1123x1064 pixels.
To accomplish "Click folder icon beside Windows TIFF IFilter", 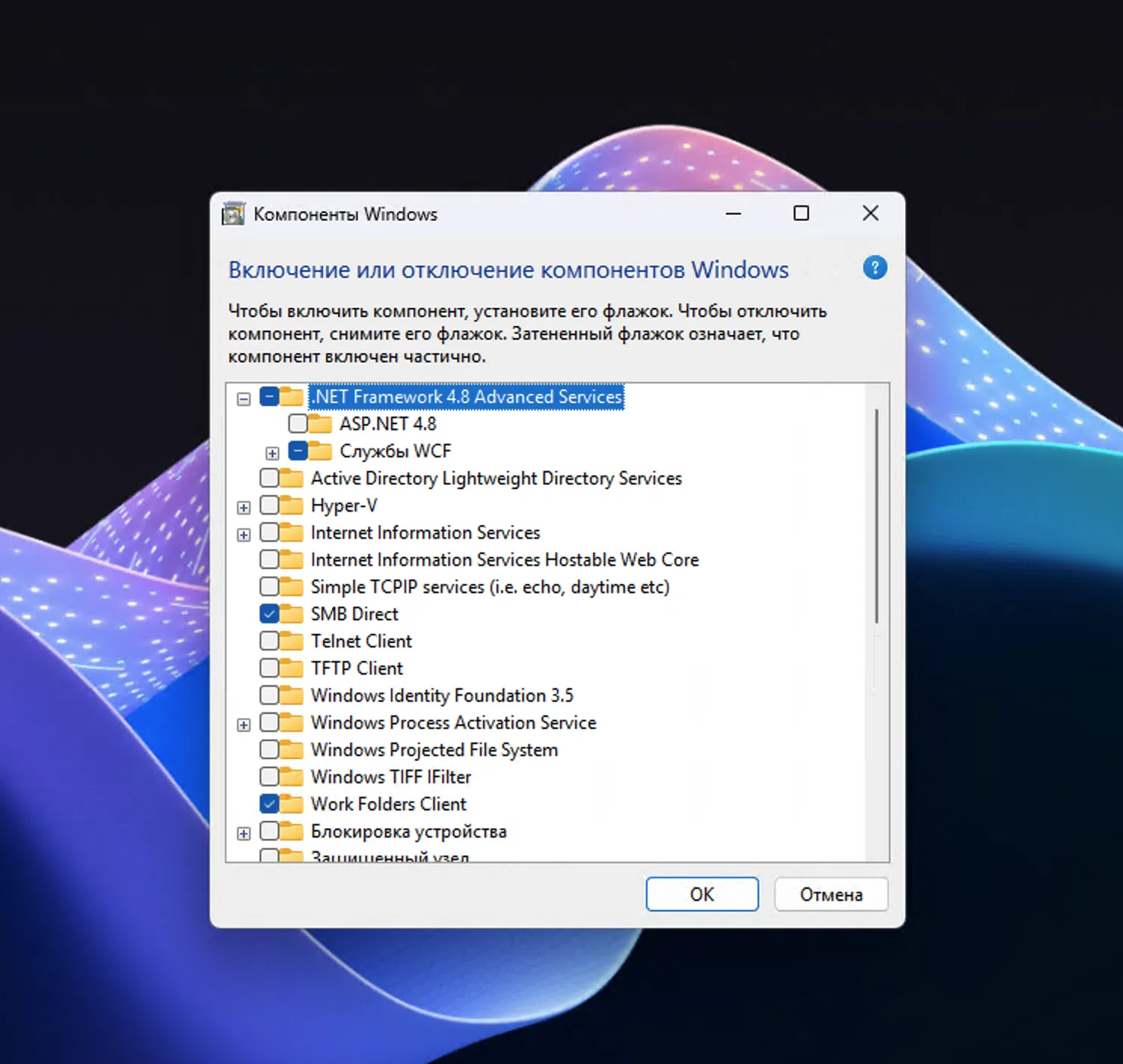I will (292, 776).
